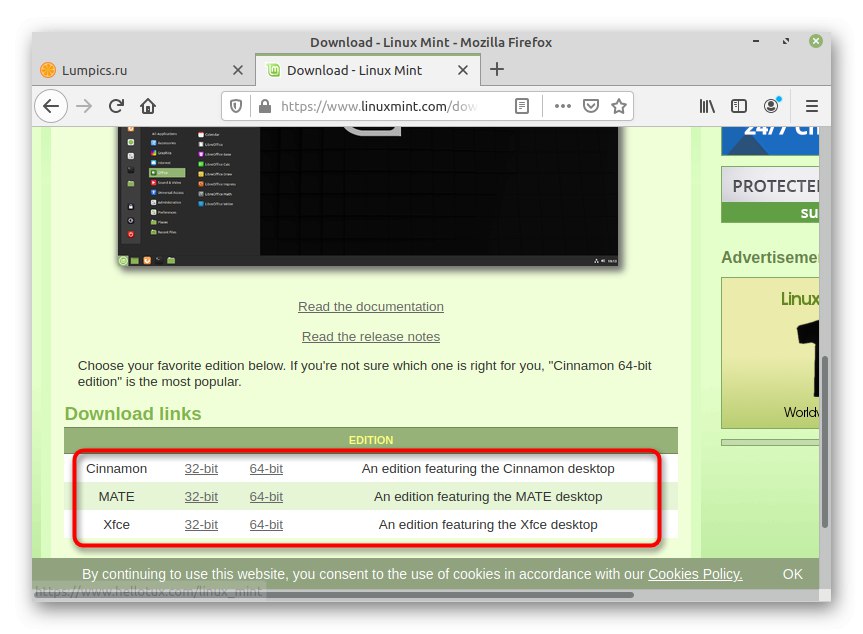
Task: Switch to the Lumpics.ru tab
Action: tap(143, 70)
